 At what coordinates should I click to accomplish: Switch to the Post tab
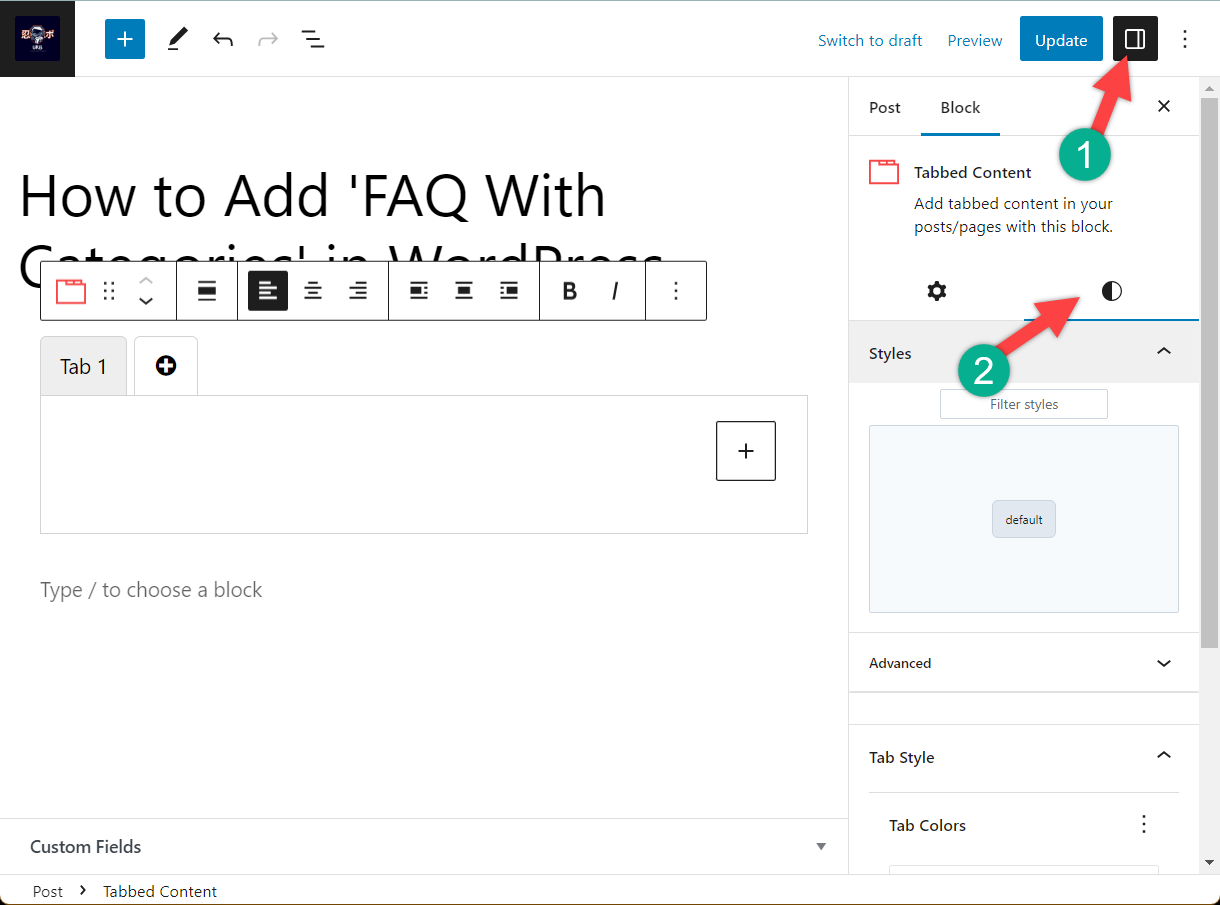tap(885, 107)
